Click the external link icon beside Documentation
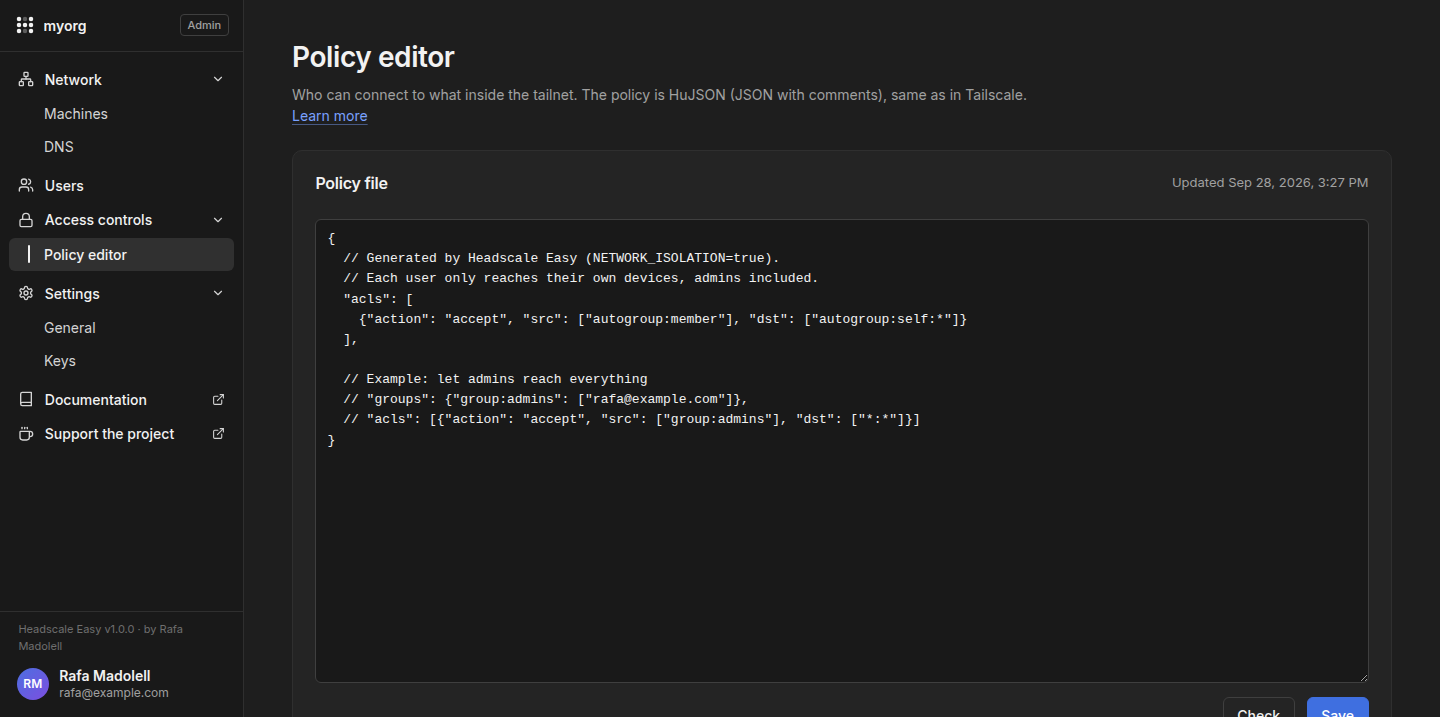This screenshot has height=717, width=1440. pyautogui.click(x=219, y=400)
